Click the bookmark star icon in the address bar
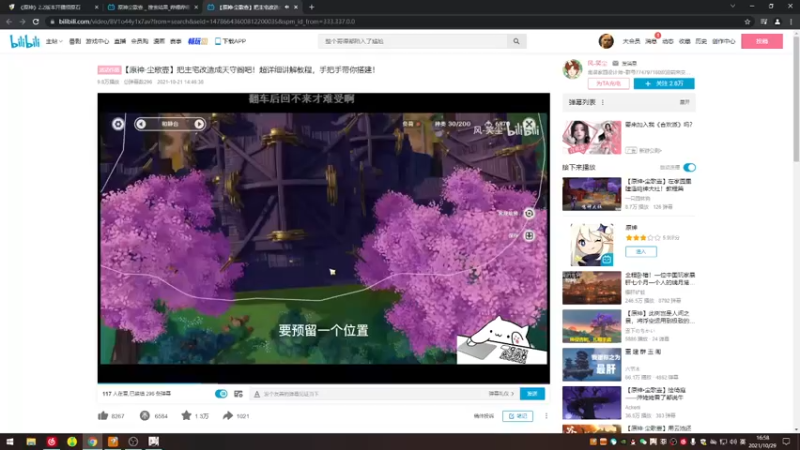The height and width of the screenshot is (450, 800). [747, 21]
